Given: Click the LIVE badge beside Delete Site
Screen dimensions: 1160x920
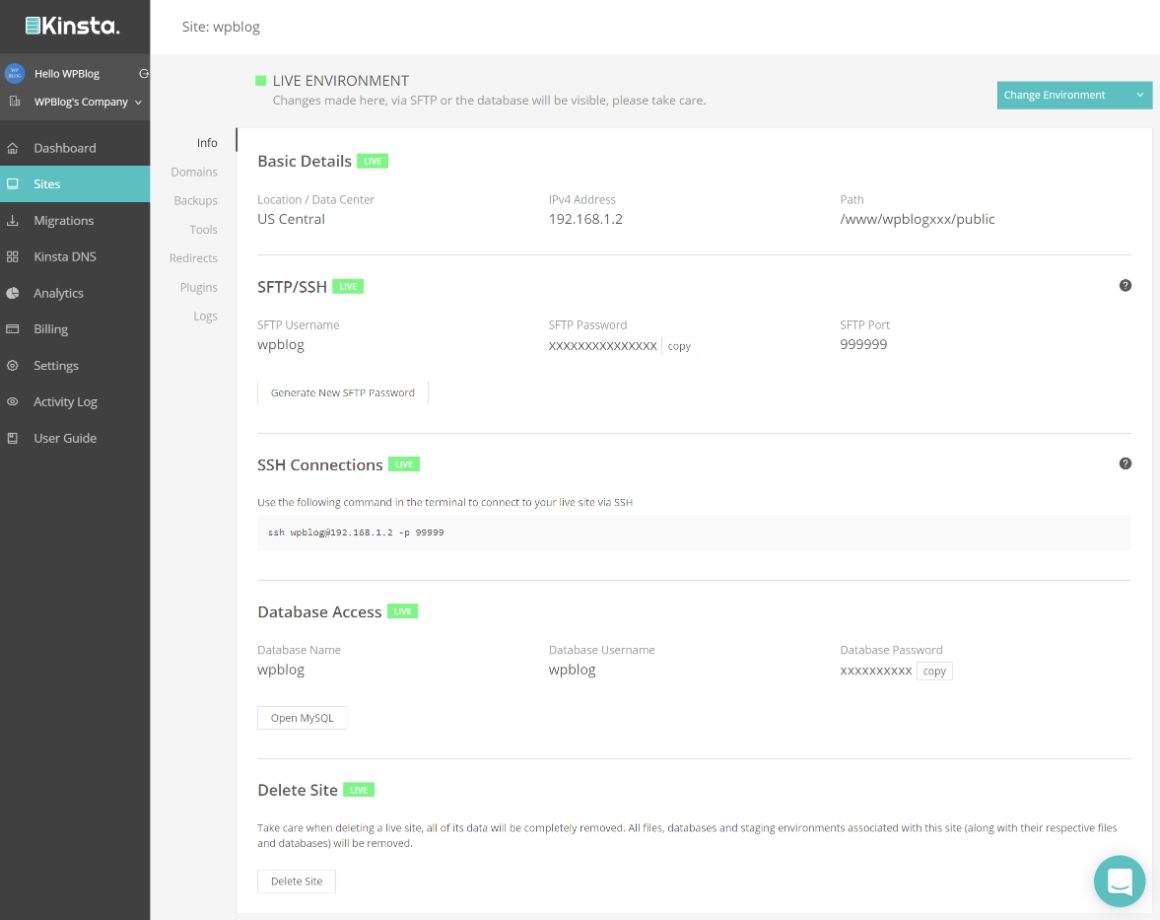Looking at the screenshot, I should [x=359, y=790].
